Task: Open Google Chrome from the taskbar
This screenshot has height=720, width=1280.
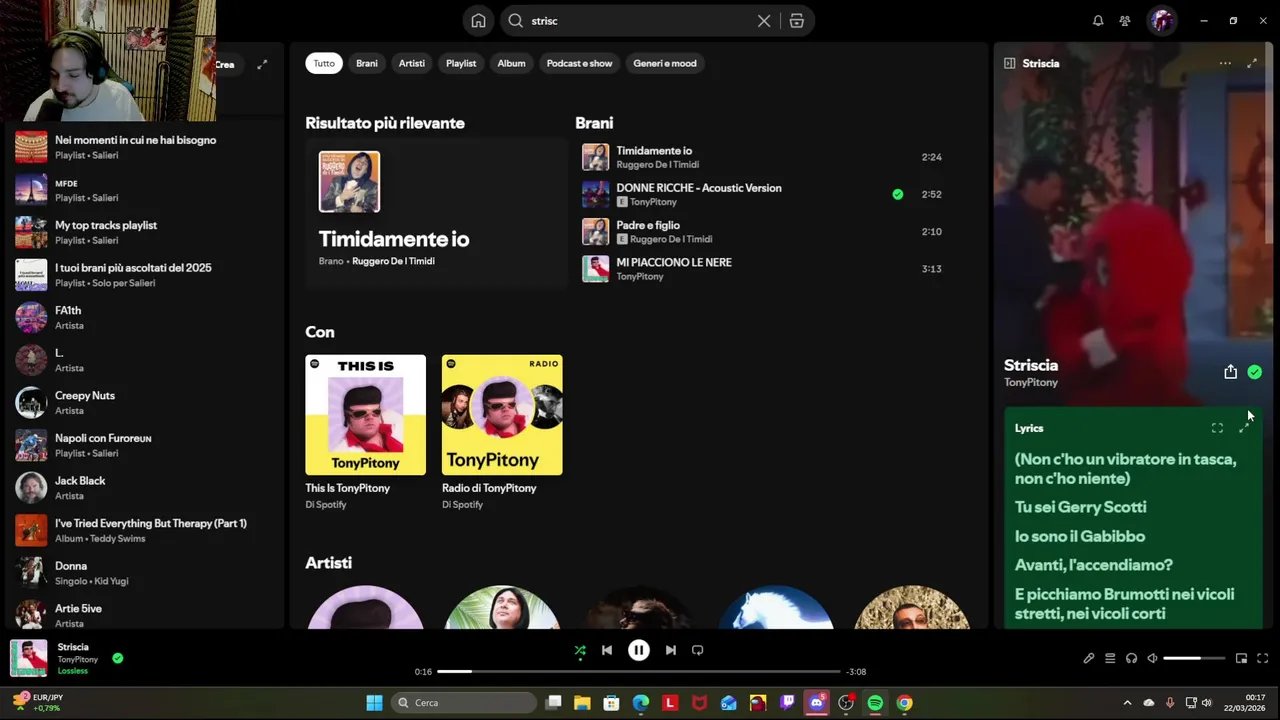Action: tap(904, 703)
